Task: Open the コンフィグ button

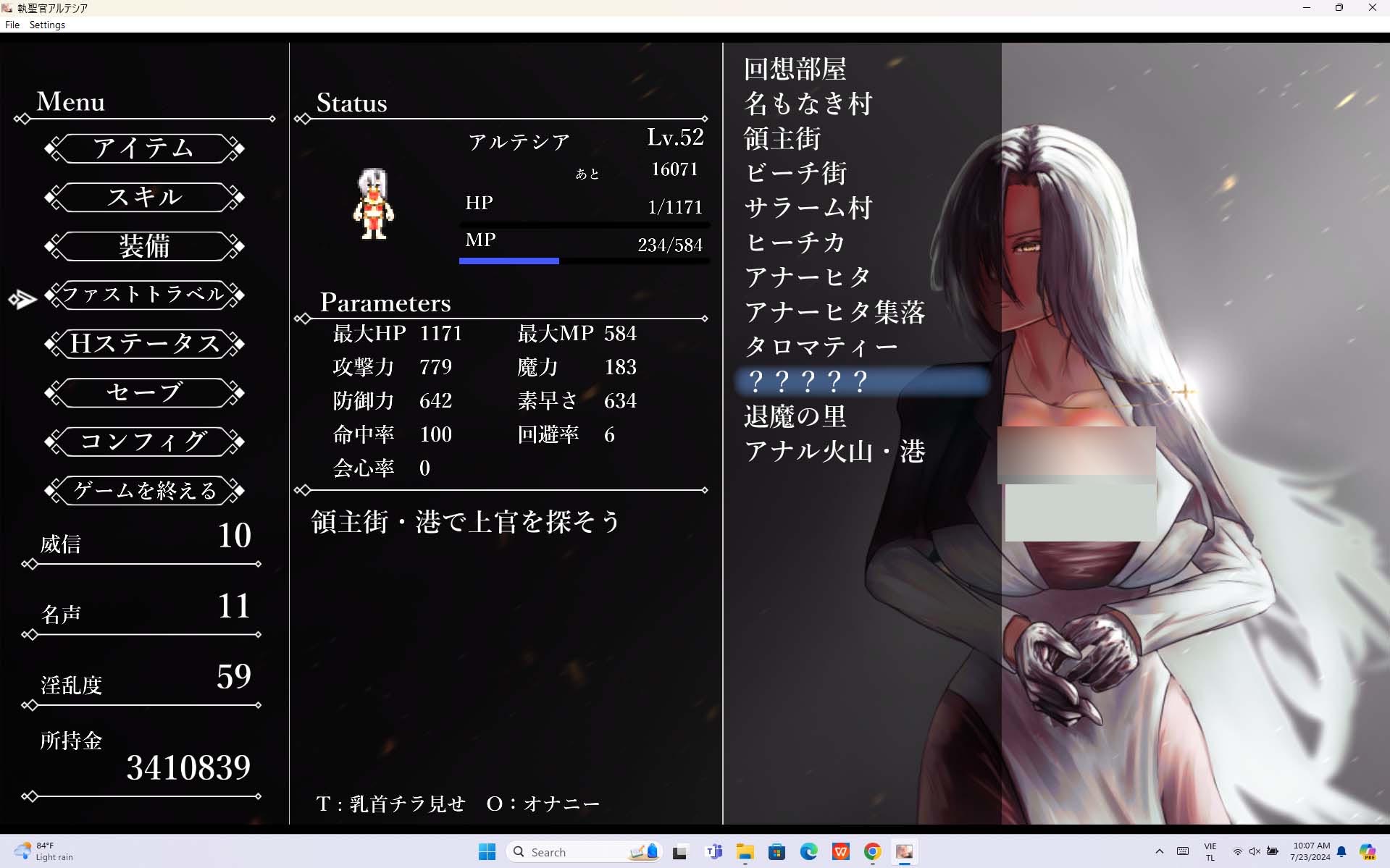Action: click(144, 442)
